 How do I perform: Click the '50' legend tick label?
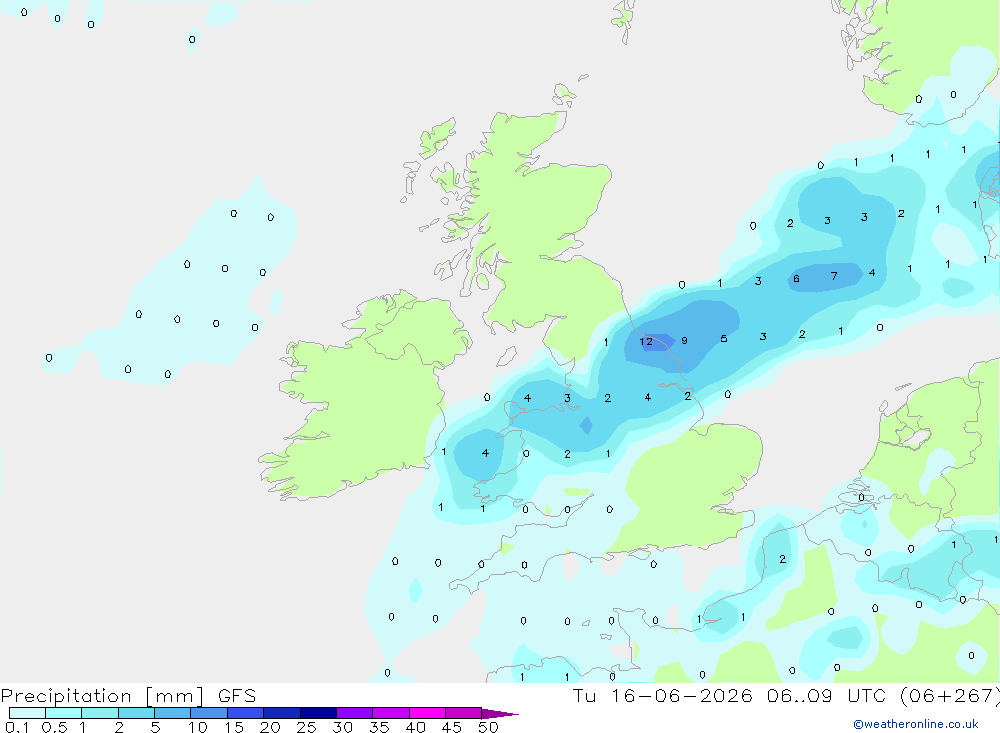click(489, 727)
